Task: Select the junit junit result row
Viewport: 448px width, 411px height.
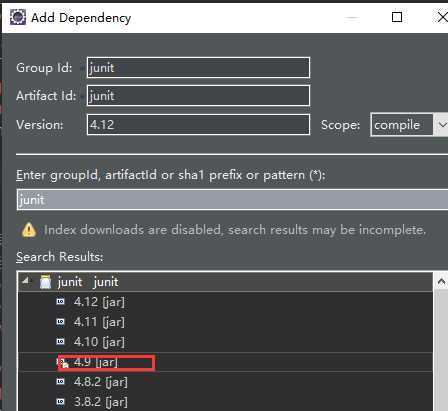Action: tap(225, 282)
